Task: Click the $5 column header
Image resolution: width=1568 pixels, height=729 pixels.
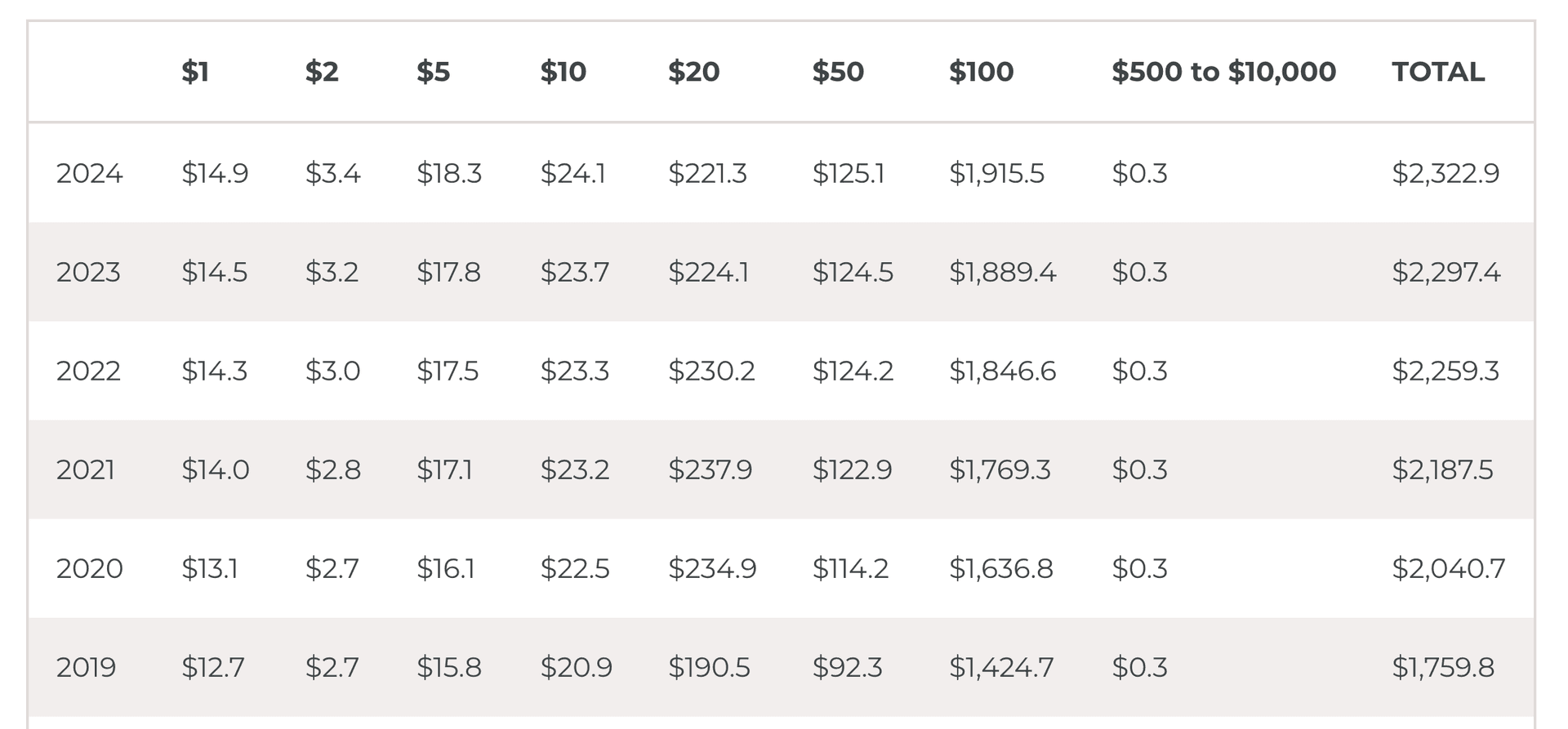Action: pos(433,72)
